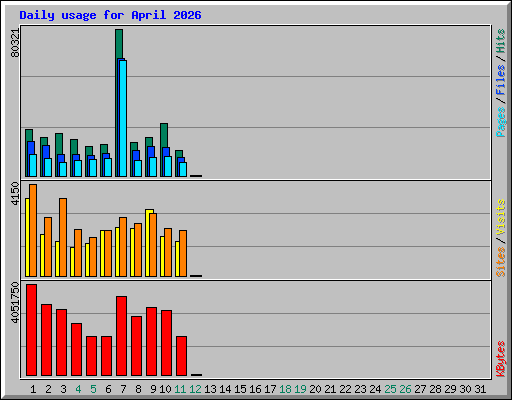Click green weekend day 18 label
The height and width of the screenshot is (400, 512).
(x=285, y=389)
